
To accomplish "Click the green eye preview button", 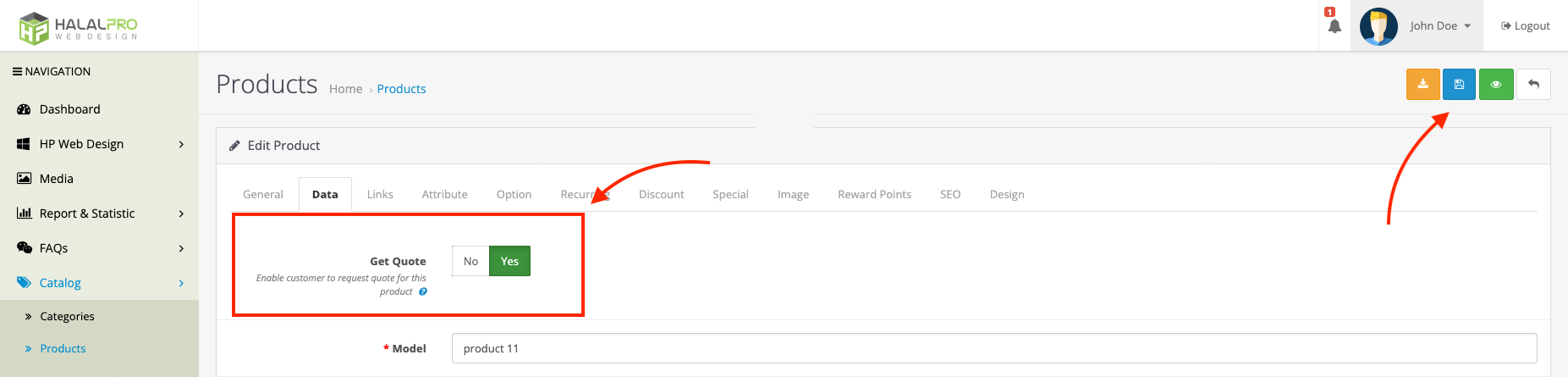I will click(x=1496, y=85).
